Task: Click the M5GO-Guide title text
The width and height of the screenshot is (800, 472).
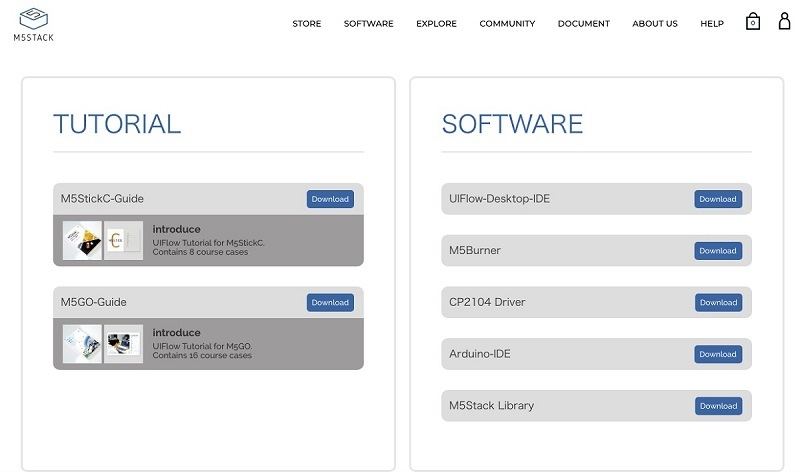Action: pyautogui.click(x=93, y=302)
